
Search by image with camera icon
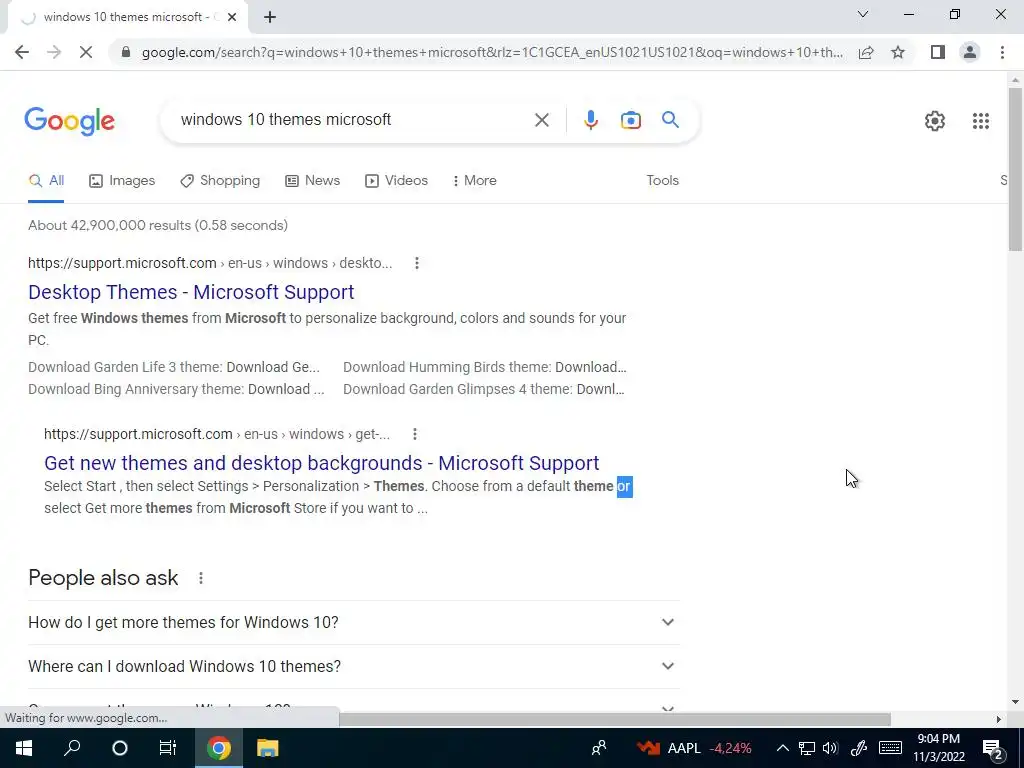point(630,120)
